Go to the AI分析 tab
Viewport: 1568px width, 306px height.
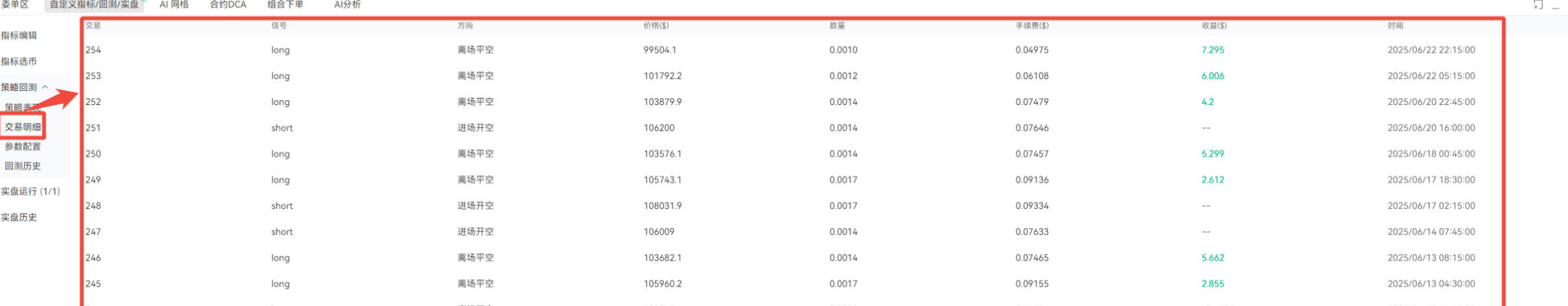(x=348, y=5)
